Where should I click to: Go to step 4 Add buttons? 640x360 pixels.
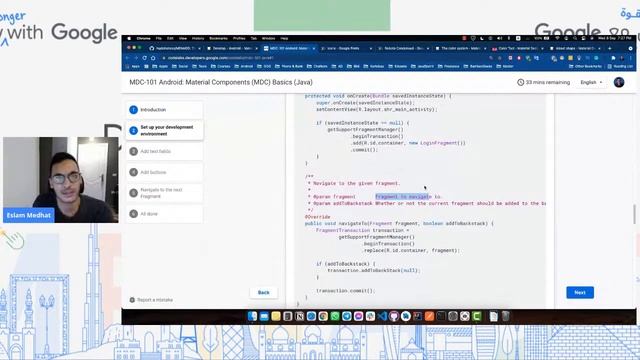point(164,172)
